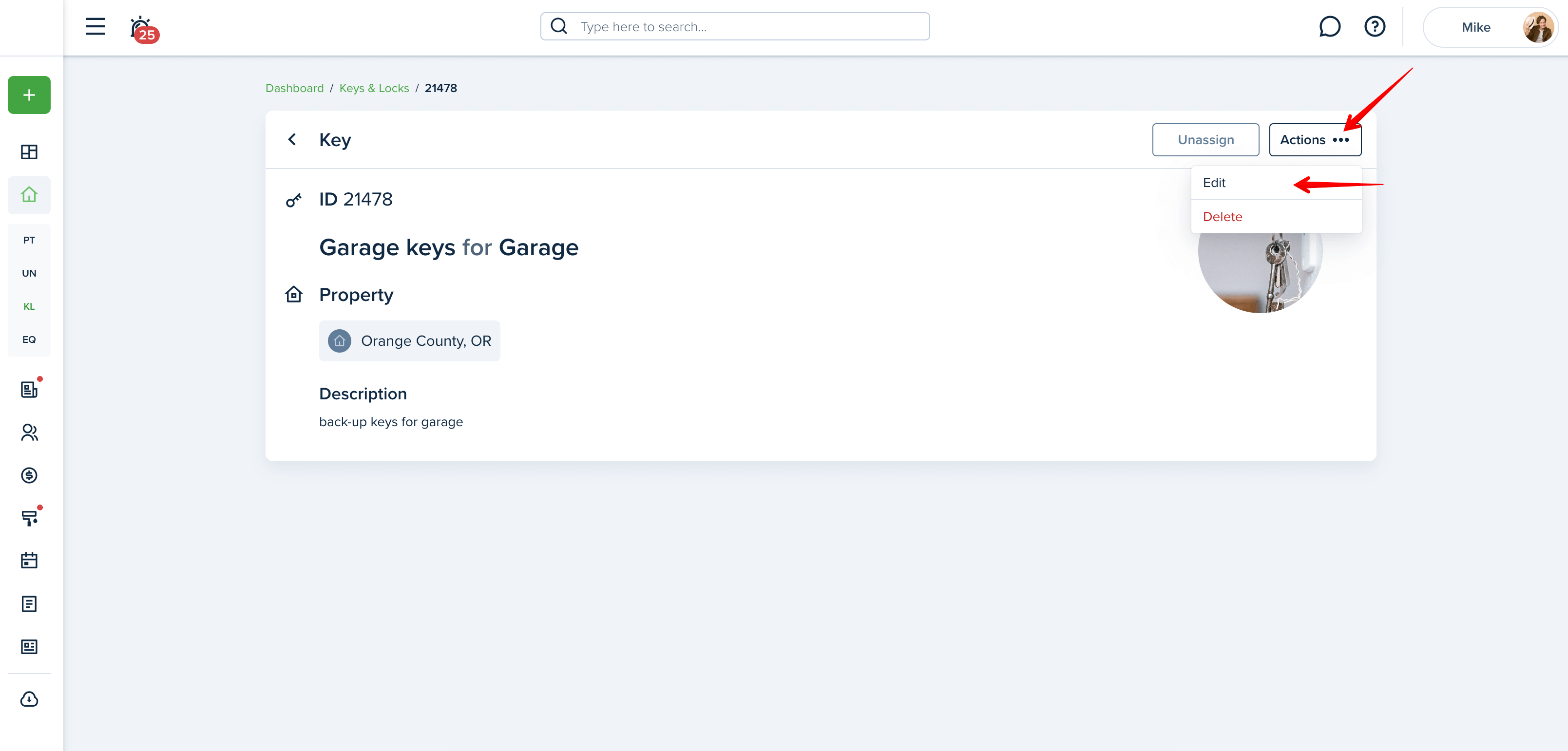The image size is (1568, 751).
Task: Toggle the Actions dropdown button
Action: coord(1315,139)
